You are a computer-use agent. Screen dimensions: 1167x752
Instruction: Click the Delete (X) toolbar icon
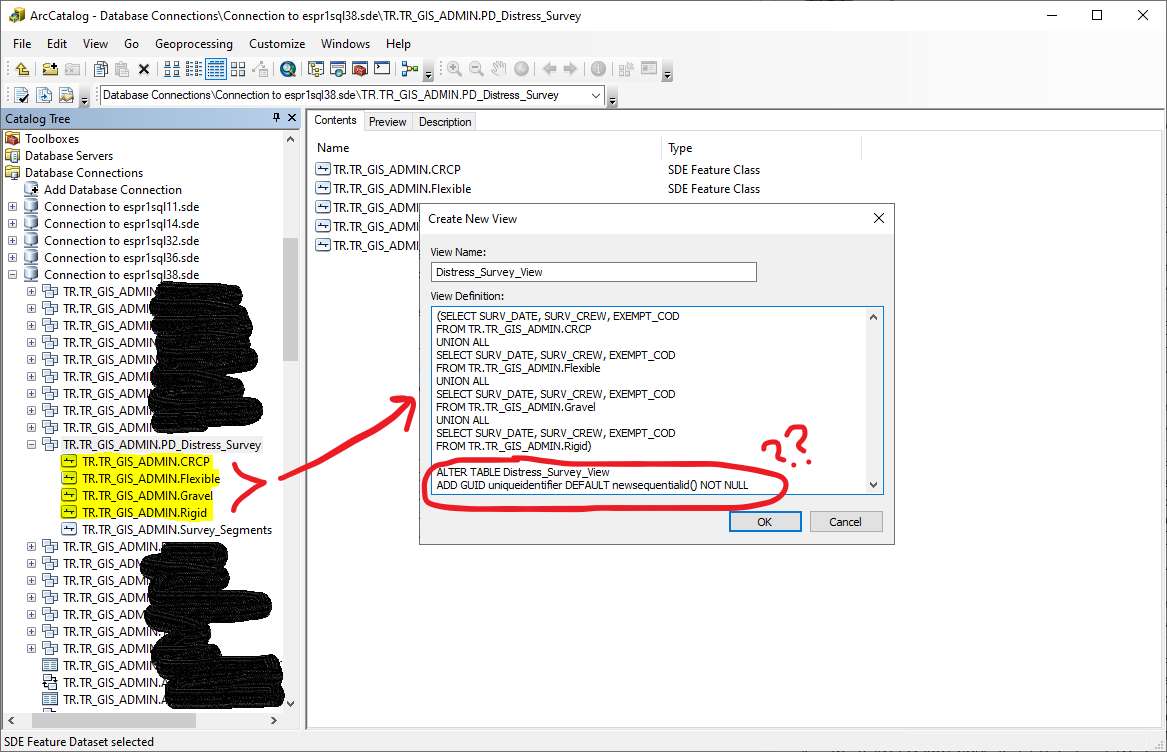(x=144, y=69)
